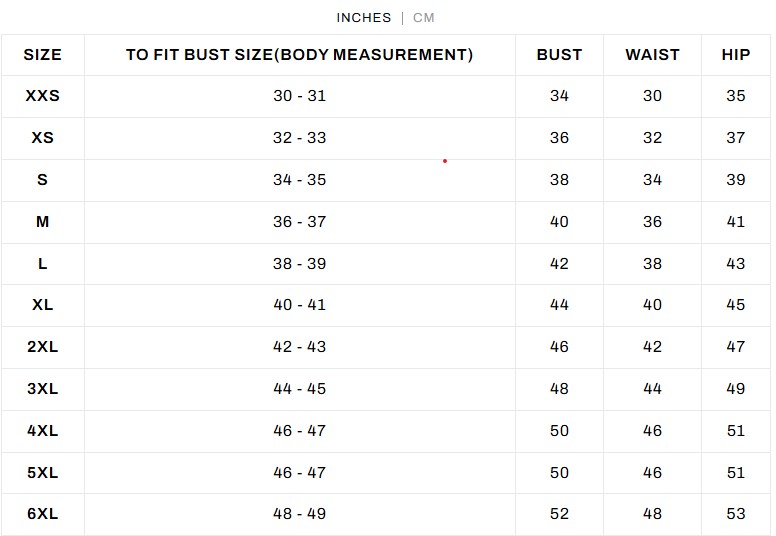Select the L size row label
The height and width of the screenshot is (536, 776).
click(42, 264)
